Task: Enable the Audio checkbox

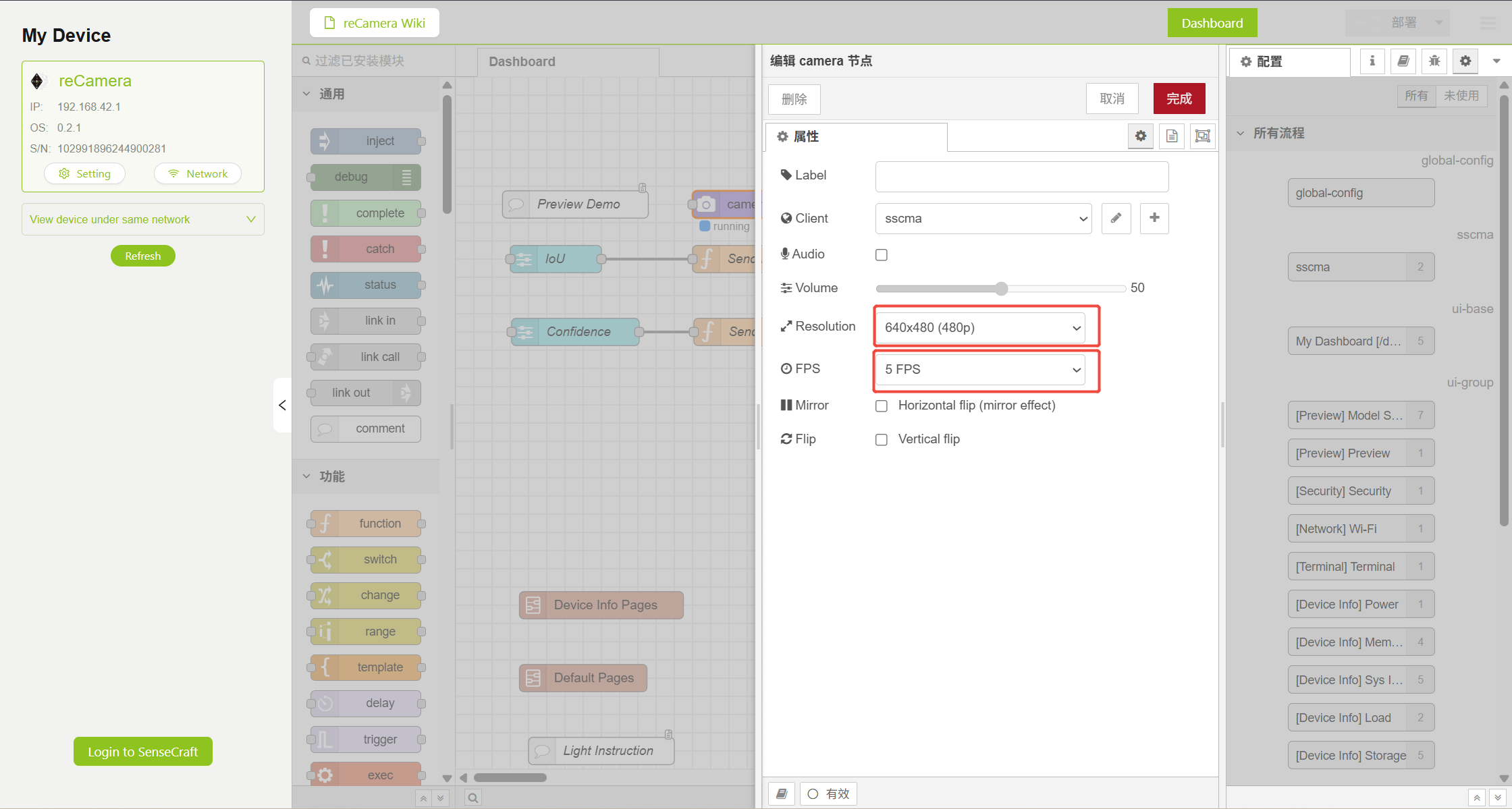Action: point(882,255)
